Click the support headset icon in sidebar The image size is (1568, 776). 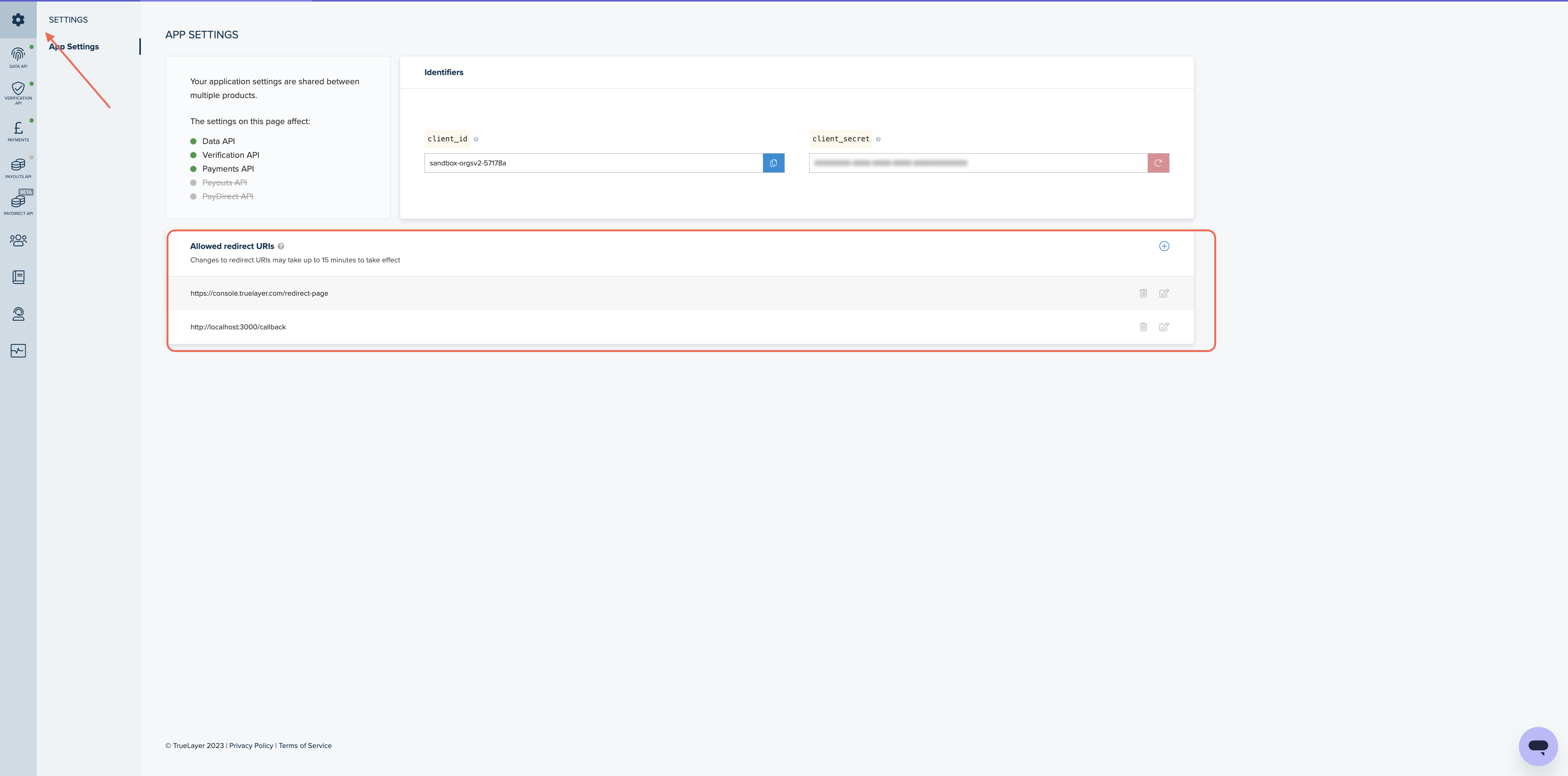18,314
